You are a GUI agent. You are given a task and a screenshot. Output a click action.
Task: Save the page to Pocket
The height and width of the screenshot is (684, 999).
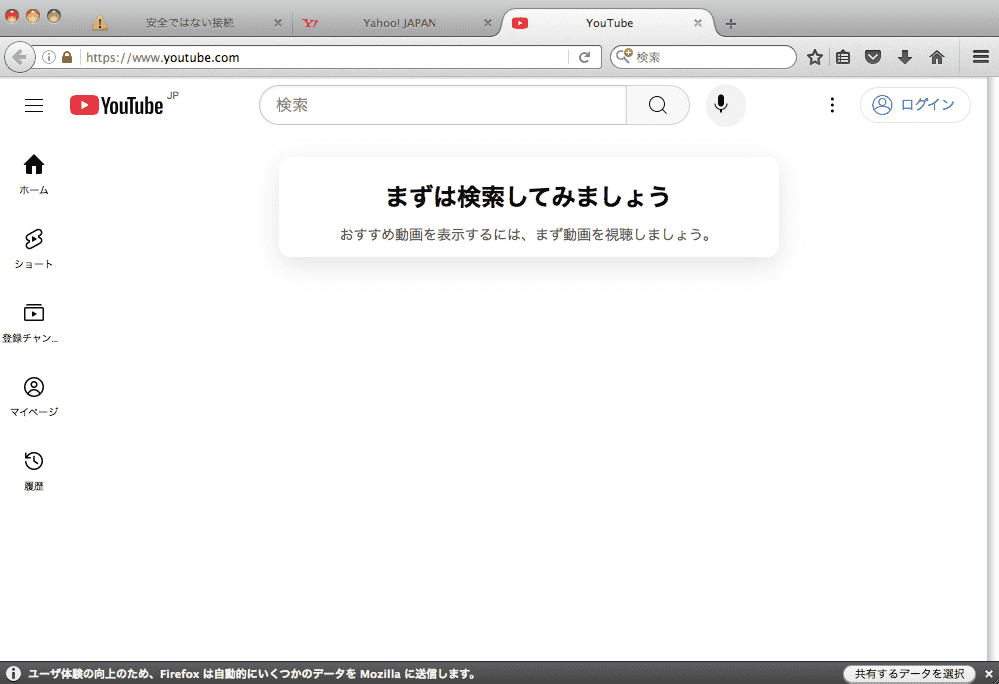coord(873,57)
